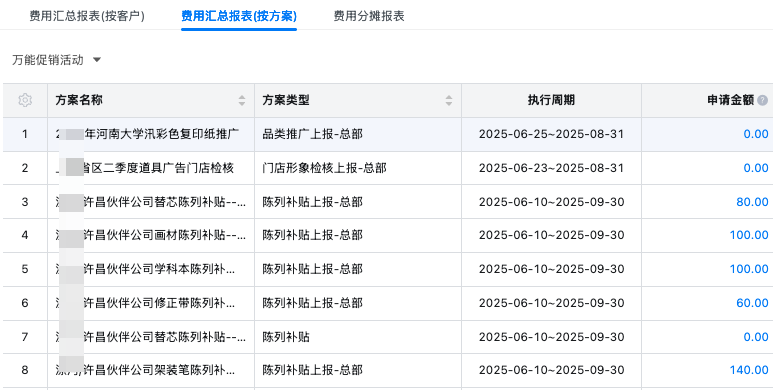Screen dimensions: 773x390
Task: Click the 申请金额 column header
Action: [707, 101]
